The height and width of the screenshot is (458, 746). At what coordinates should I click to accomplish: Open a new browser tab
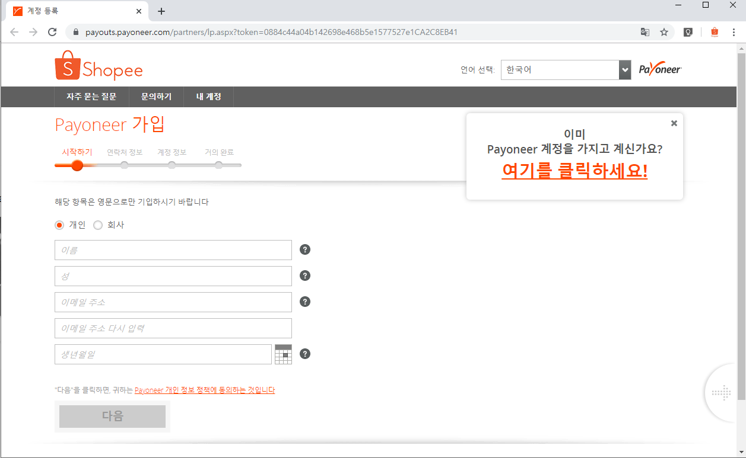point(161,11)
